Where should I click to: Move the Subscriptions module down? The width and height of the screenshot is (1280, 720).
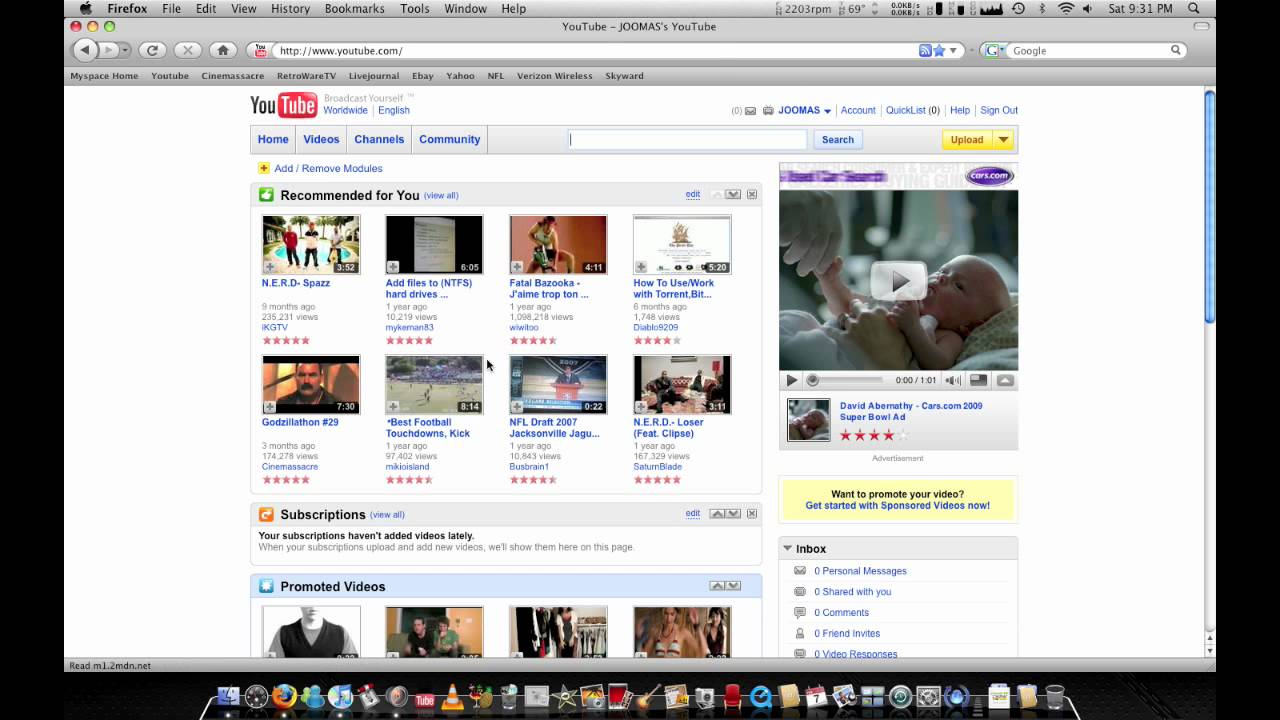(733, 513)
